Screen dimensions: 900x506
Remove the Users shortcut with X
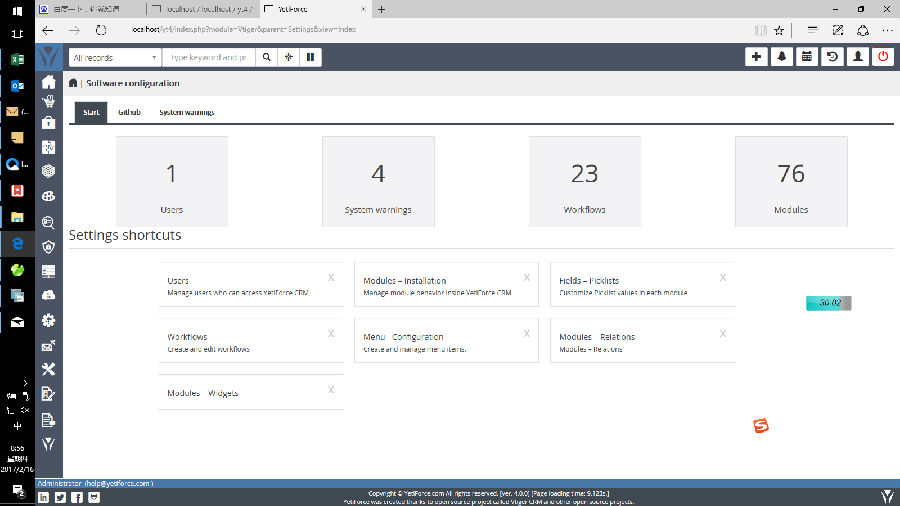[x=331, y=278]
